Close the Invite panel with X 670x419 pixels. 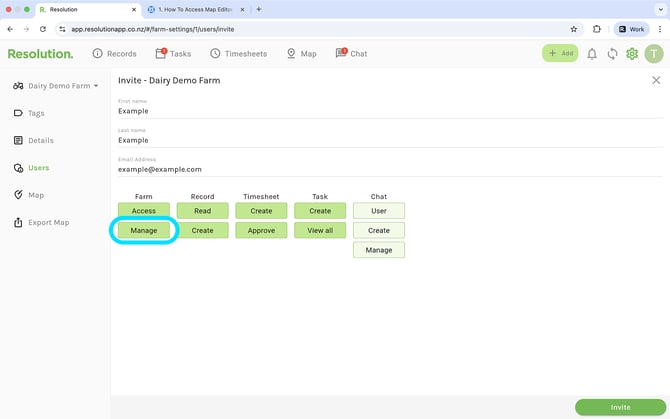pos(656,80)
